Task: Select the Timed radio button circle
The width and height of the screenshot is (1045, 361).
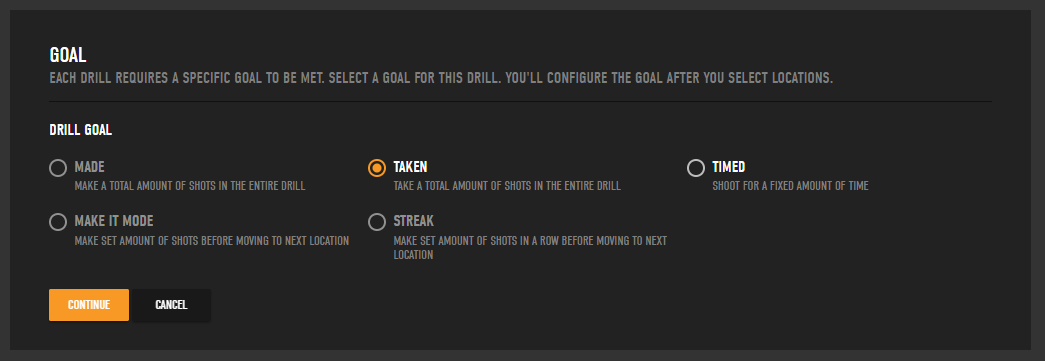Action: [696, 168]
